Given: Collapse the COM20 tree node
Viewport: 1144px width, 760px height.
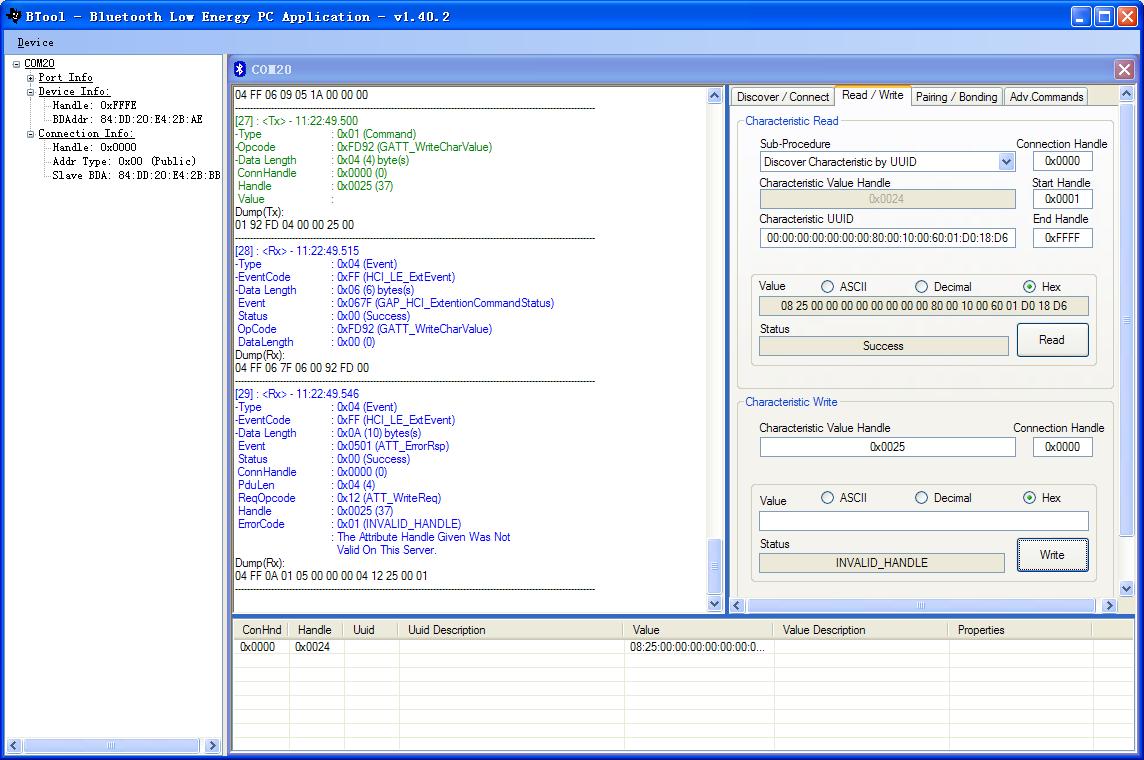Looking at the screenshot, I should (x=16, y=64).
